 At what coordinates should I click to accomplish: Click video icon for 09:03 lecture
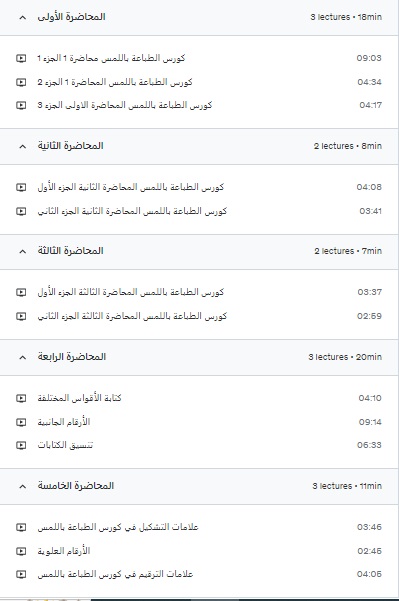pos(21,58)
